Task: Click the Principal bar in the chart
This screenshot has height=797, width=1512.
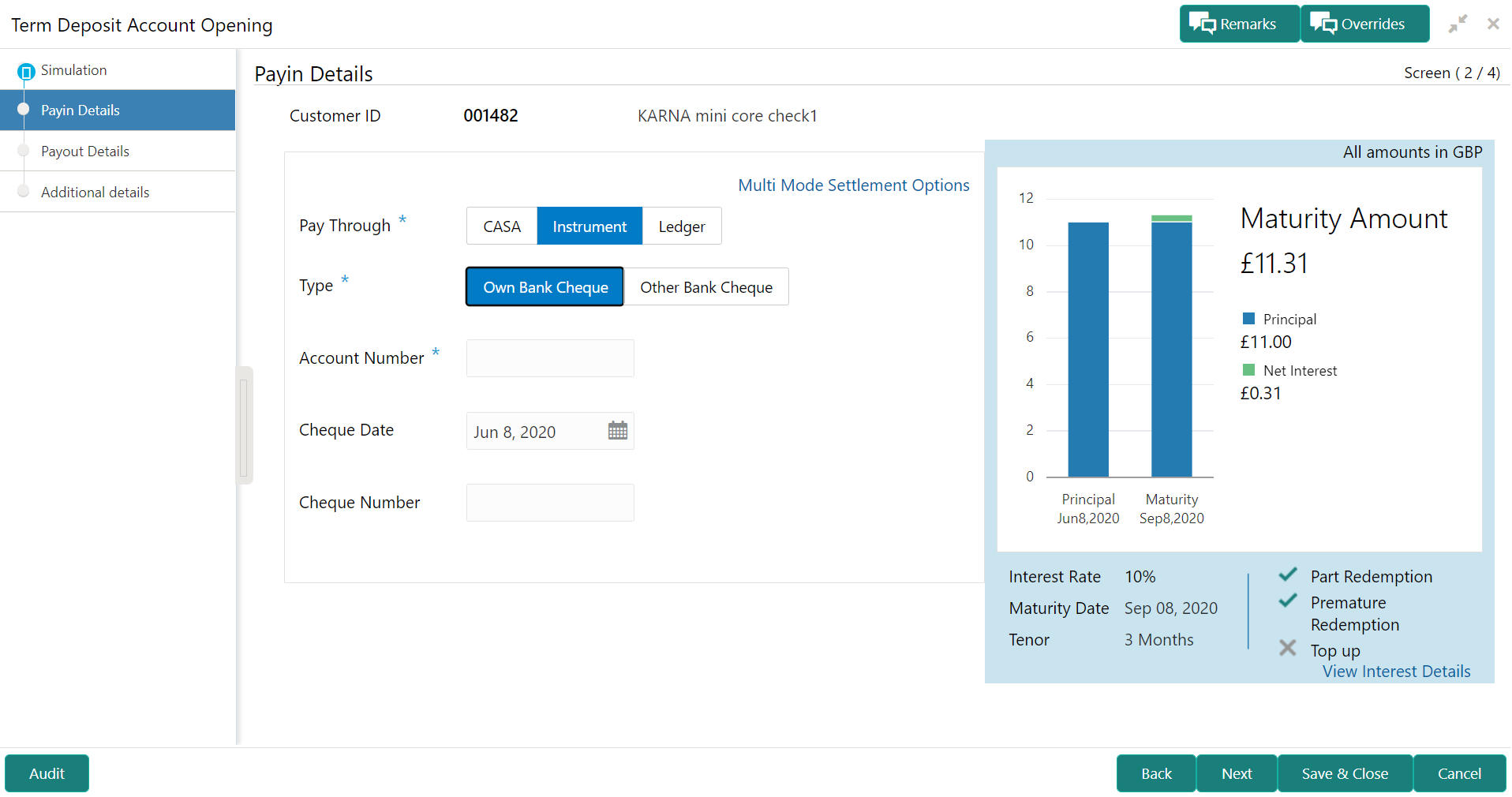Action: pyautogui.click(x=1088, y=350)
